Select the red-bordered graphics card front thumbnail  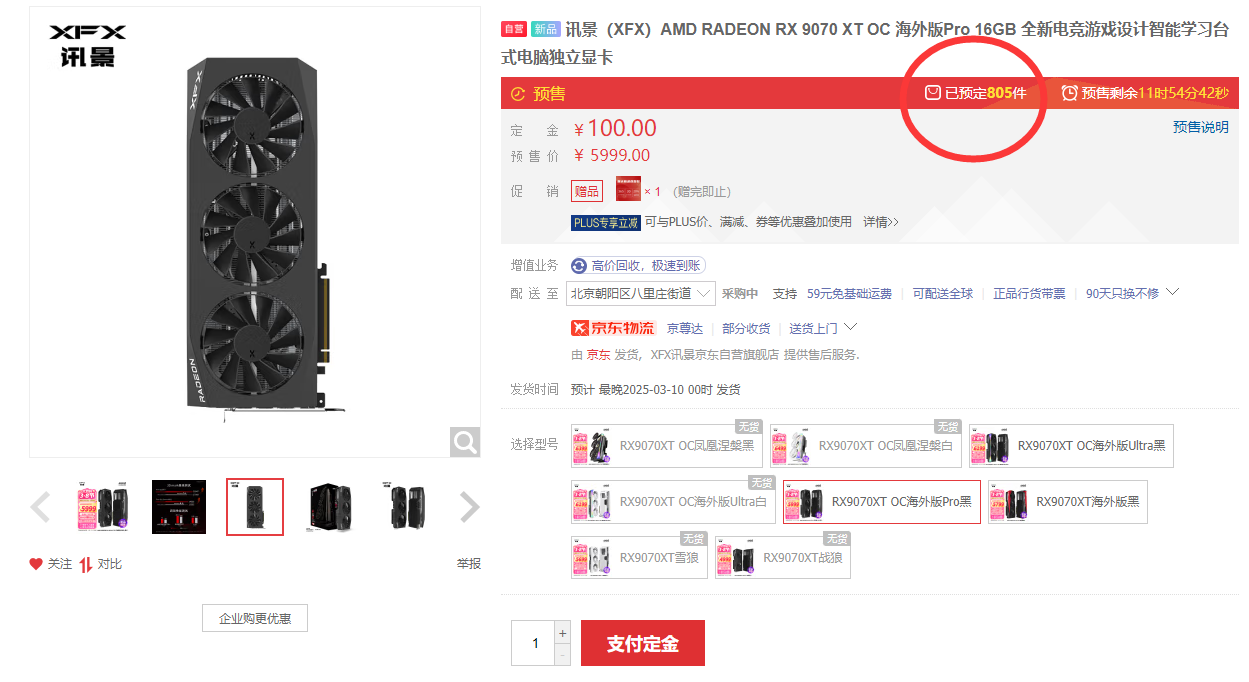point(255,507)
